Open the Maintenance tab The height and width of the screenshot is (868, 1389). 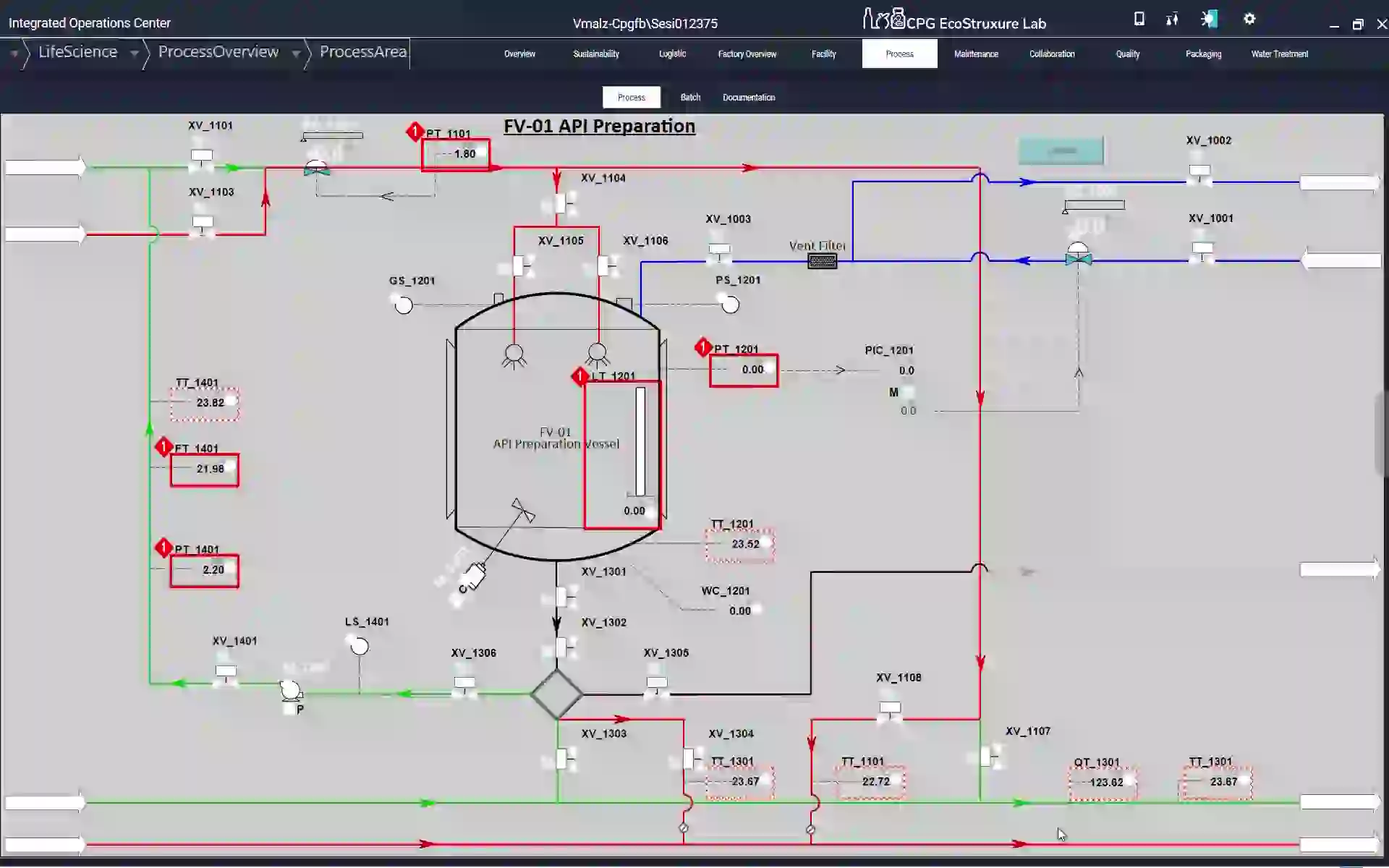coord(976,54)
